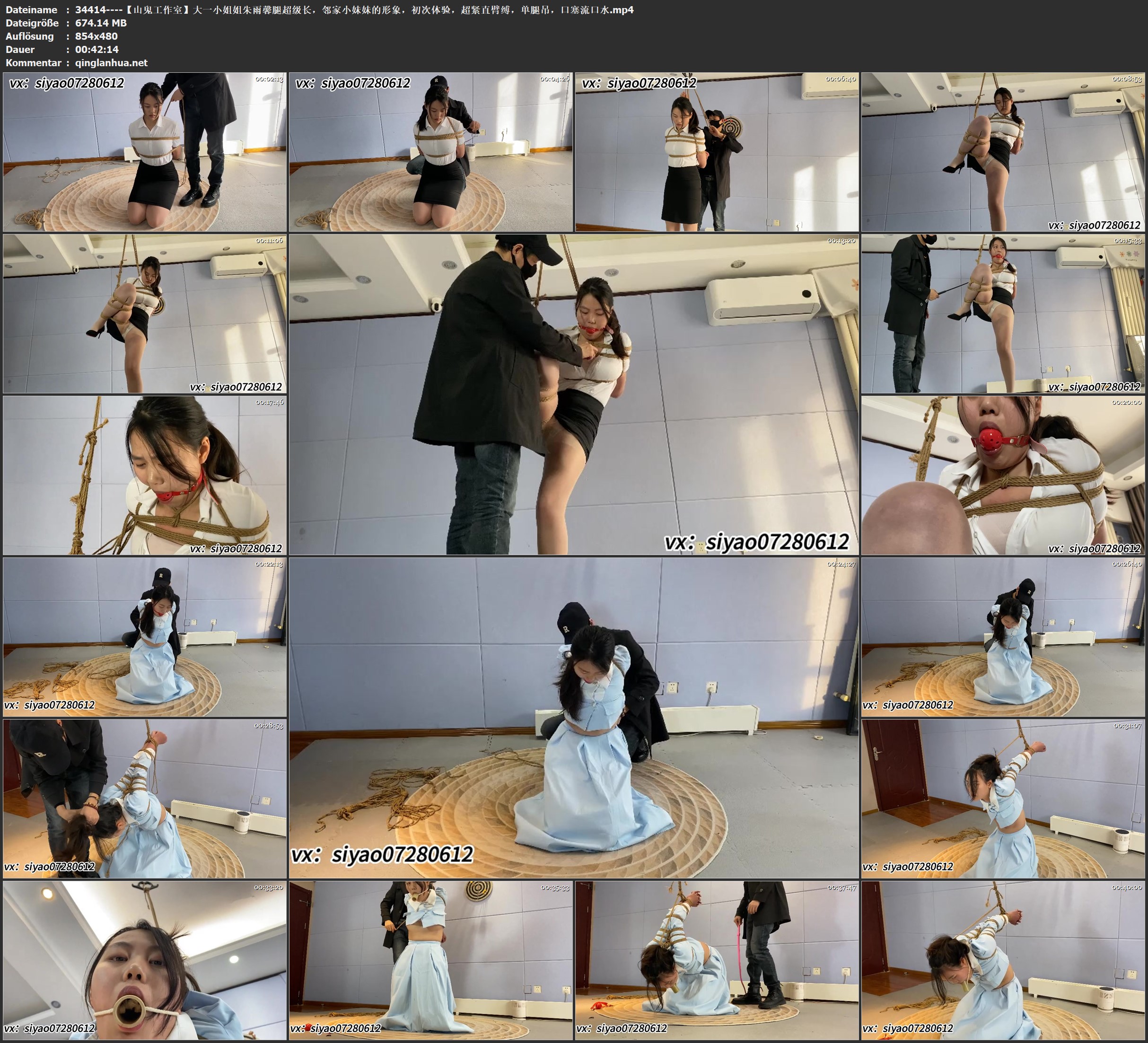1148x1043 pixels.
Task: Select the frame at 00:37:47
Action: [x=716, y=960]
